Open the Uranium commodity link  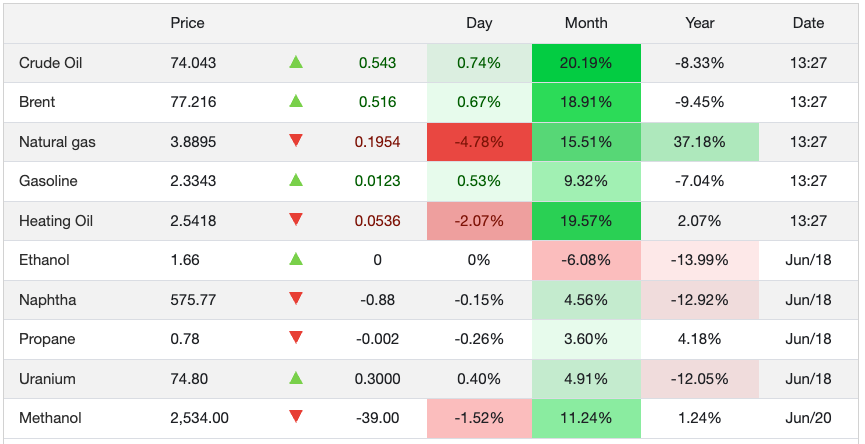click(47, 379)
